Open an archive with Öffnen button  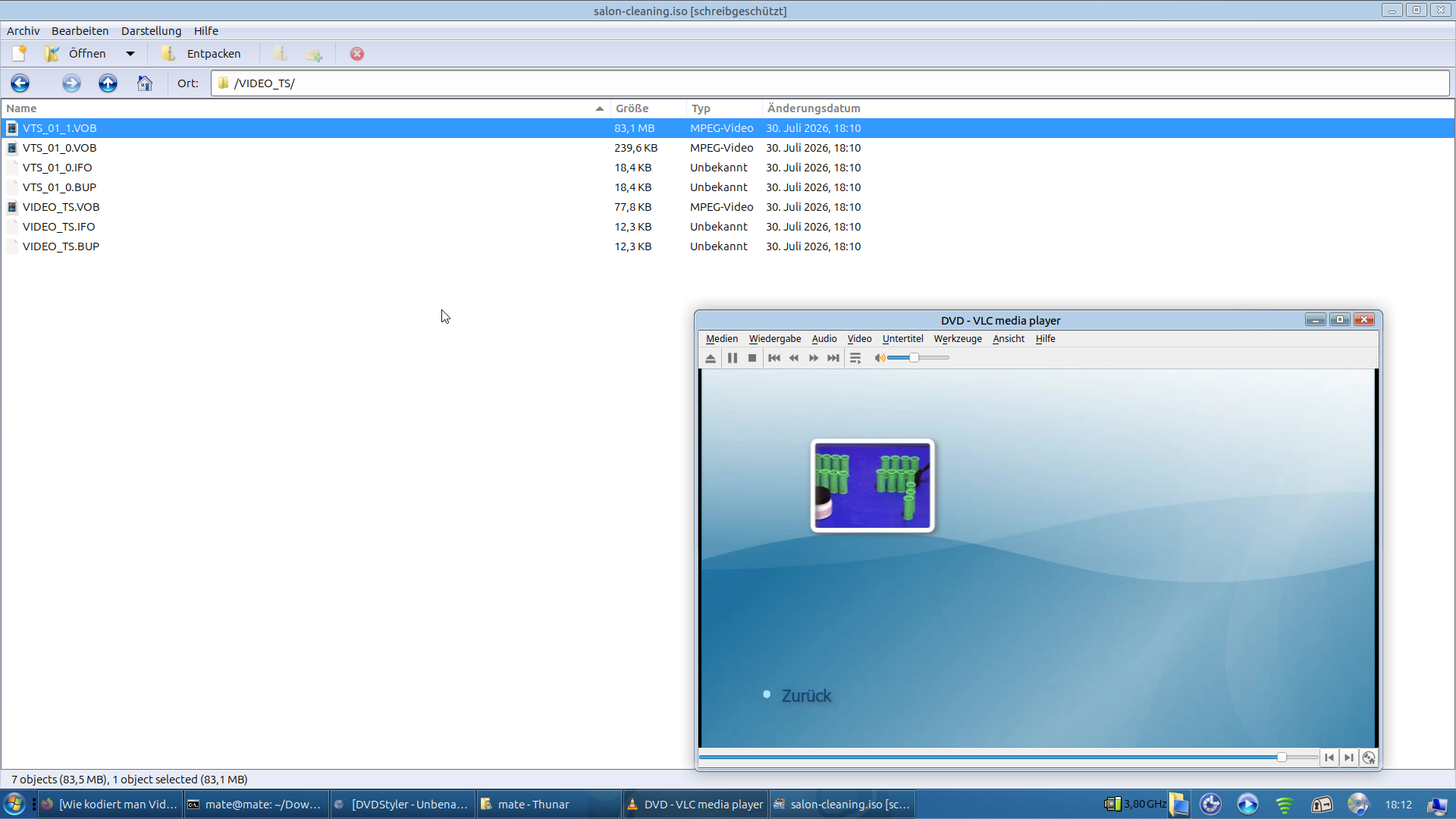pos(75,54)
